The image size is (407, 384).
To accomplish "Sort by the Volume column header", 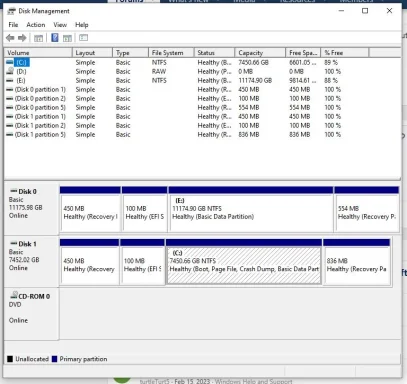I will click(x=38, y=53).
